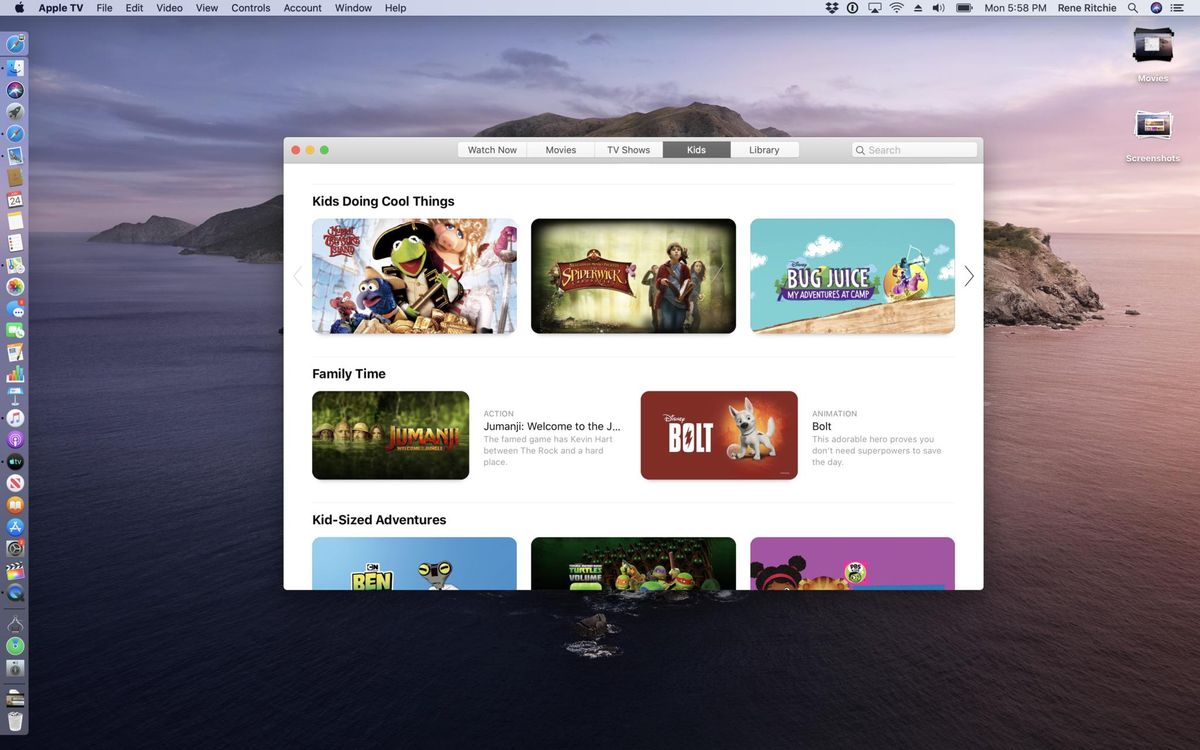1200x750 pixels.
Task: Click right arrow in Kids Doing Cool Things row
Action: 968,276
